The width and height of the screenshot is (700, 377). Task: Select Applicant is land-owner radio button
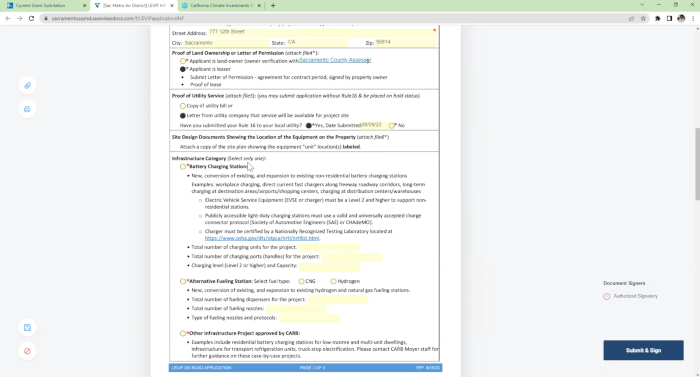(183, 61)
